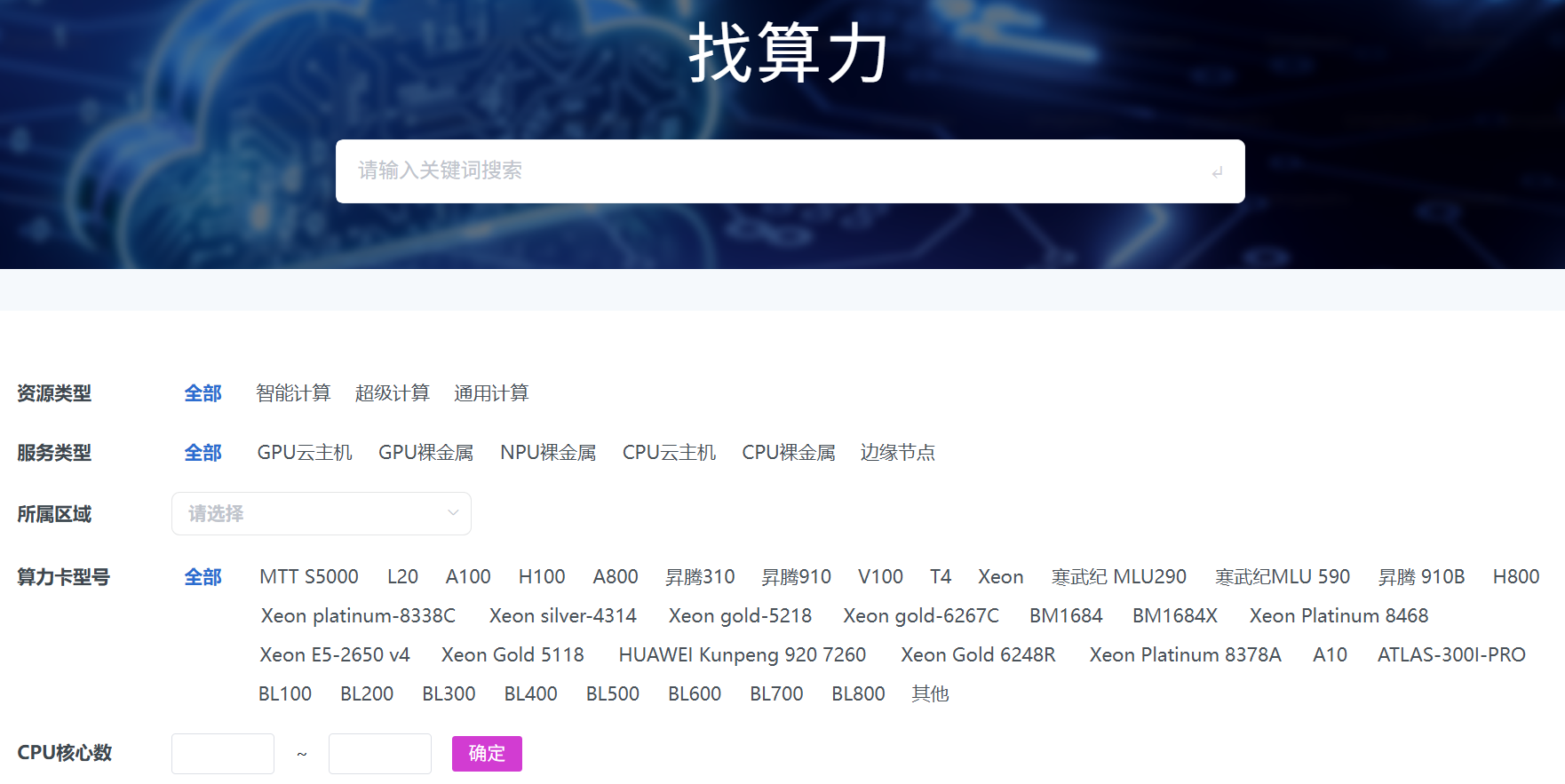This screenshot has height=784, width=1565.
Task: Click the enter icon in search box
Action: 1217,172
